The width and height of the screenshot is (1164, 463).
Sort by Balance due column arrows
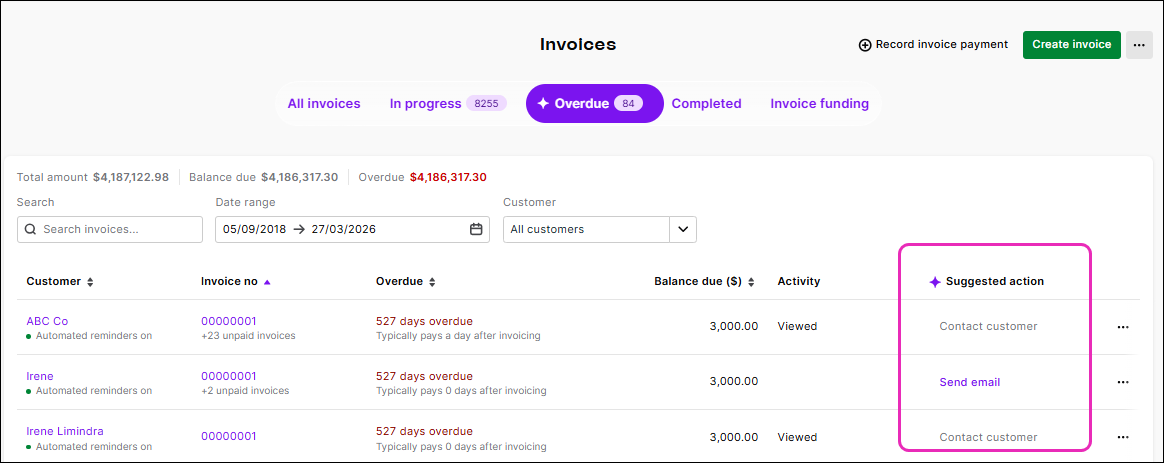751,282
